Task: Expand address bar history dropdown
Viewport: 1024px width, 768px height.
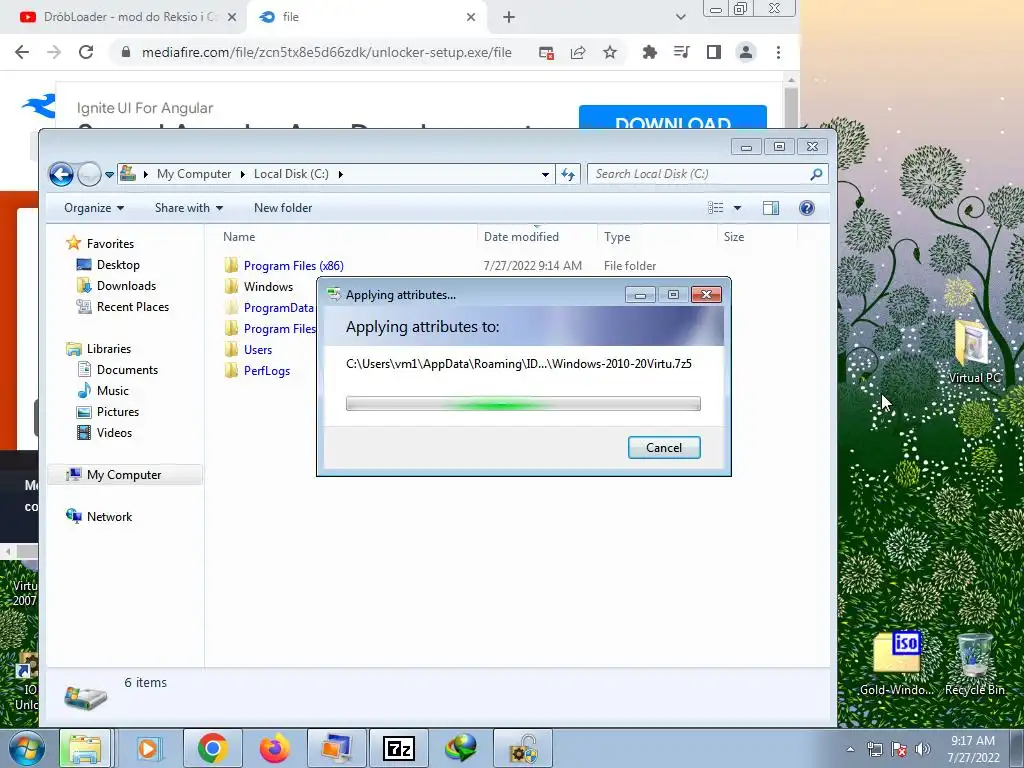Action: (545, 174)
